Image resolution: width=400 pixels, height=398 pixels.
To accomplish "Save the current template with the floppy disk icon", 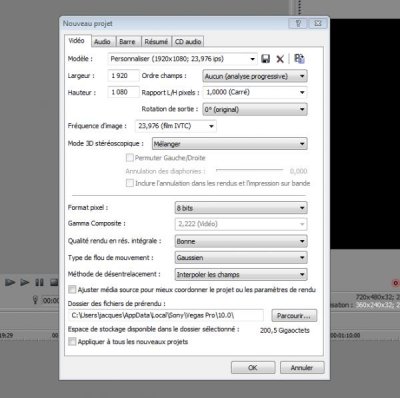I will point(266,59).
